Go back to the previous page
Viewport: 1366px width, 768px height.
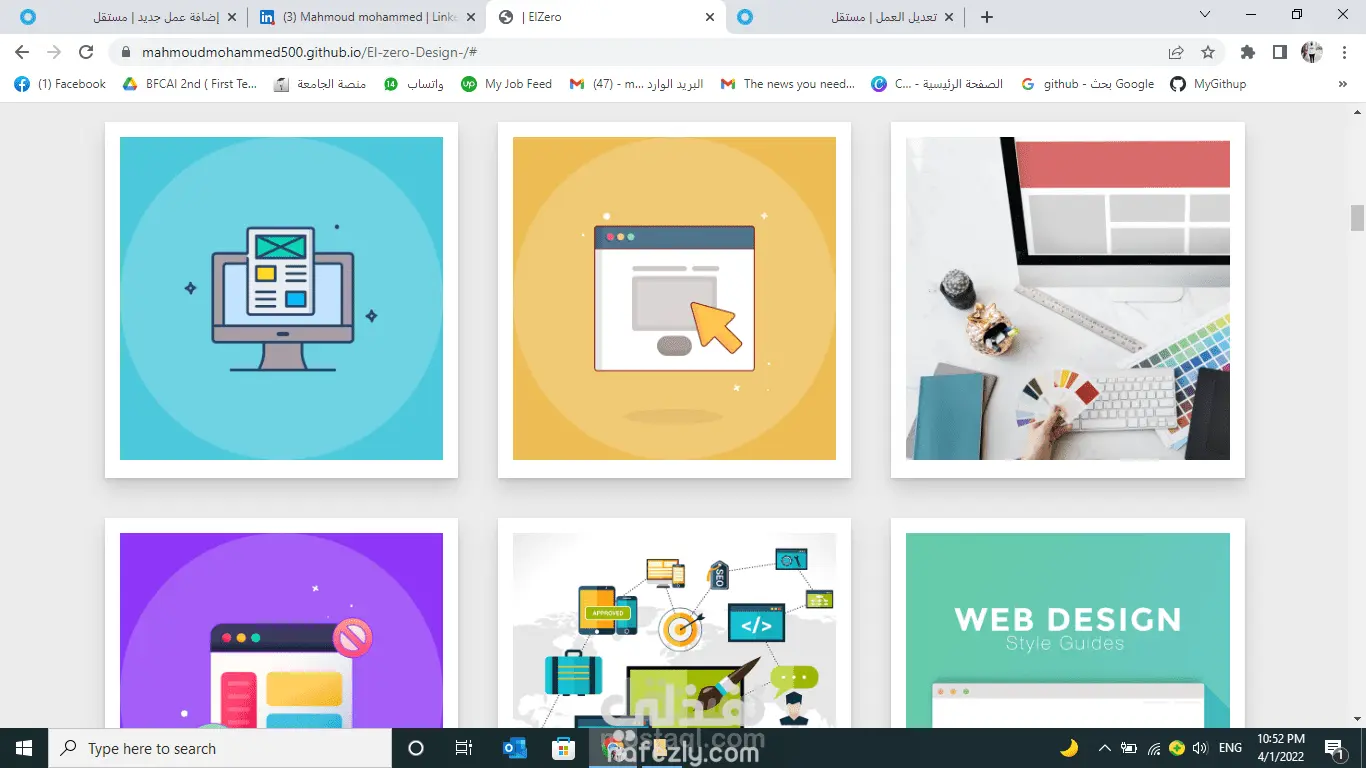[22, 52]
